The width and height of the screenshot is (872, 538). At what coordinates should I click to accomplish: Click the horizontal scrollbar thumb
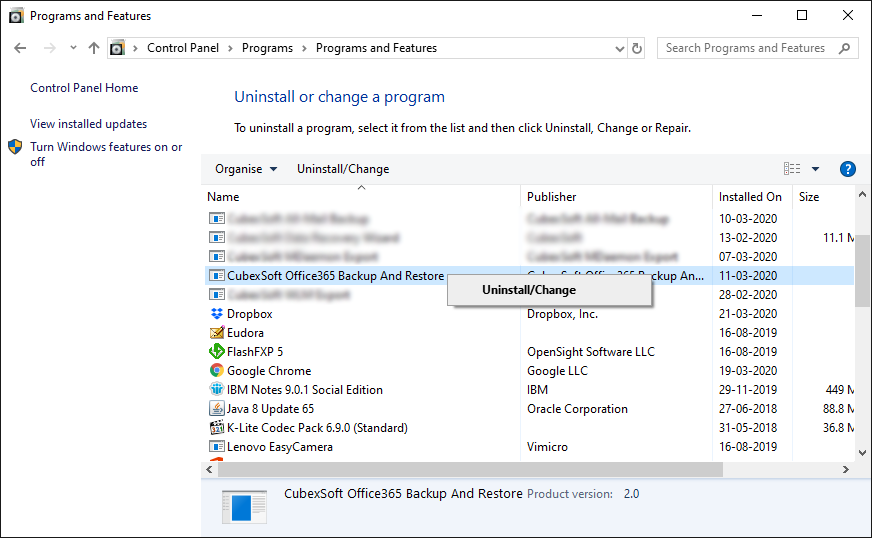tap(470, 470)
